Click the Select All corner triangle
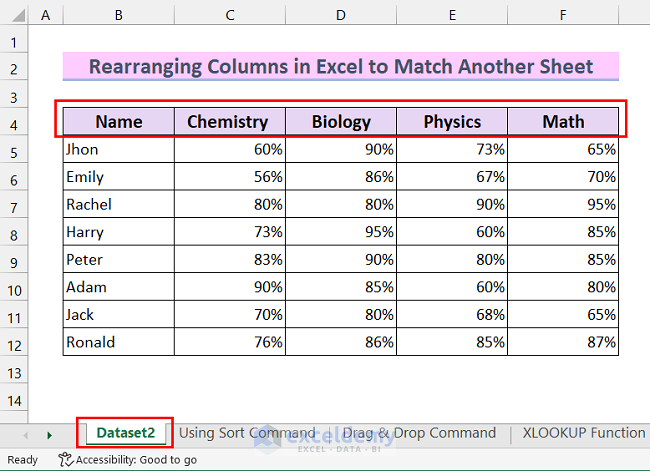 pos(18,16)
